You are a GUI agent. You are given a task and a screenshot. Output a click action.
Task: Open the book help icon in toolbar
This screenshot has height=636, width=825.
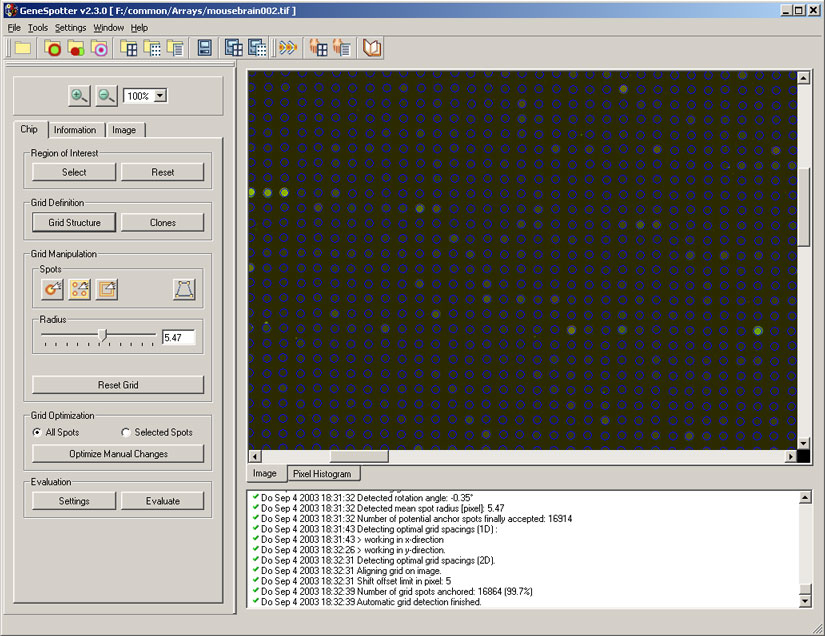pyautogui.click(x=372, y=48)
